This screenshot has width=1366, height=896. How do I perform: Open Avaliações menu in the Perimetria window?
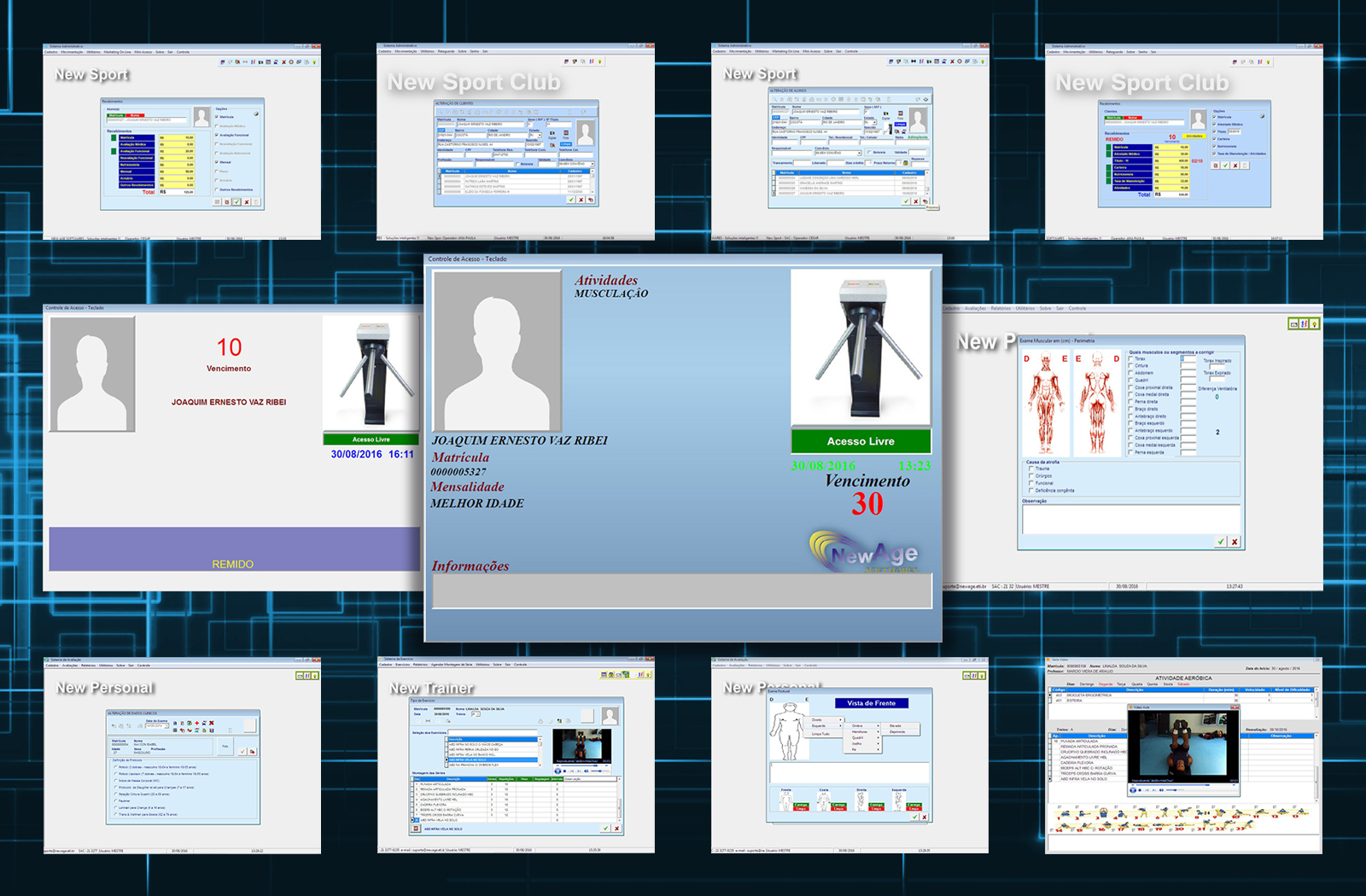point(975,308)
